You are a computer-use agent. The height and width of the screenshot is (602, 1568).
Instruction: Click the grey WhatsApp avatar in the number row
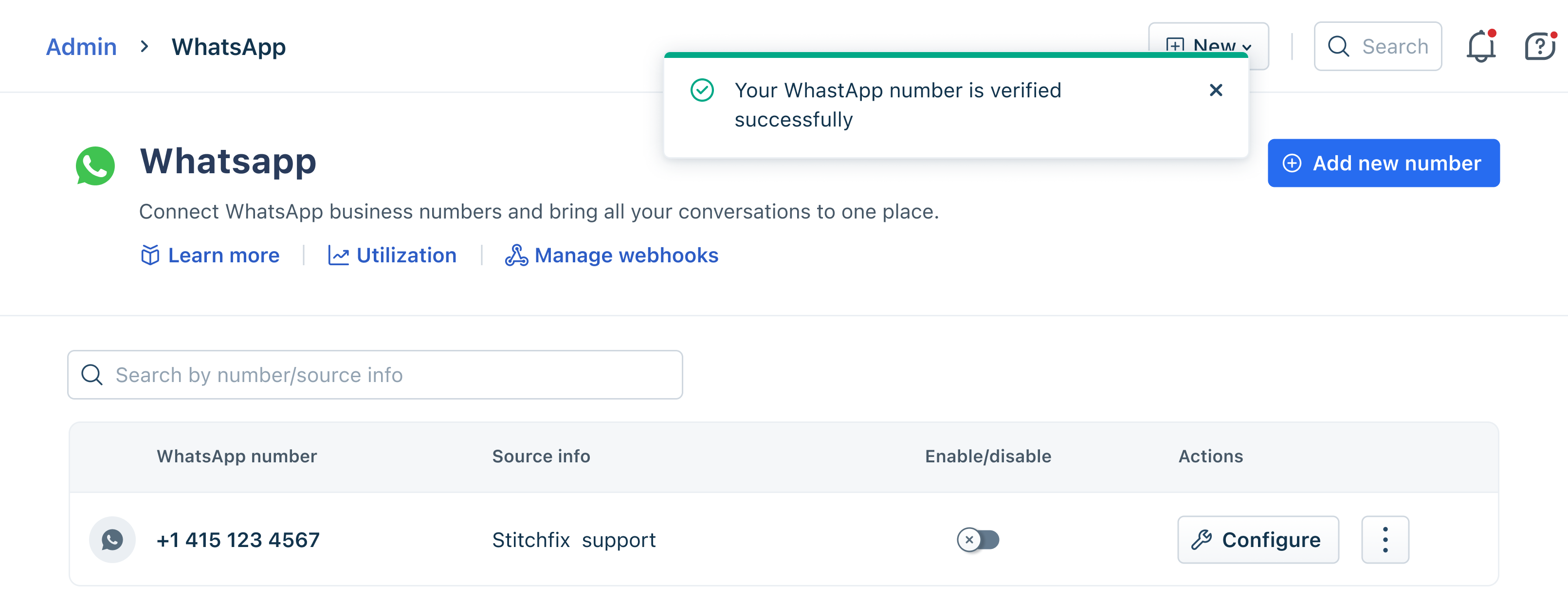point(112,539)
